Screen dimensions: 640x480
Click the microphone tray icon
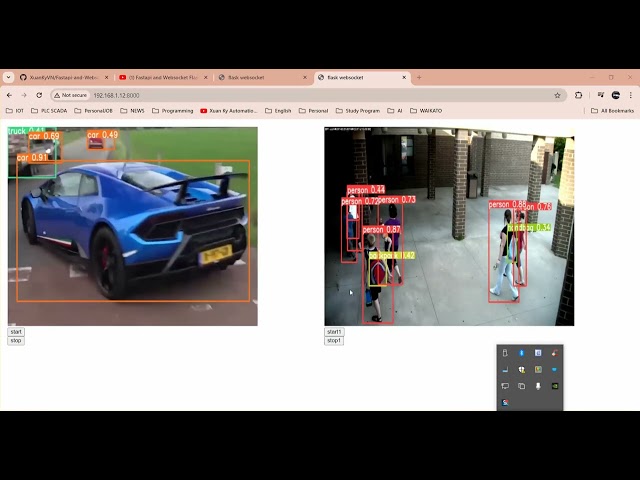tap(538, 386)
